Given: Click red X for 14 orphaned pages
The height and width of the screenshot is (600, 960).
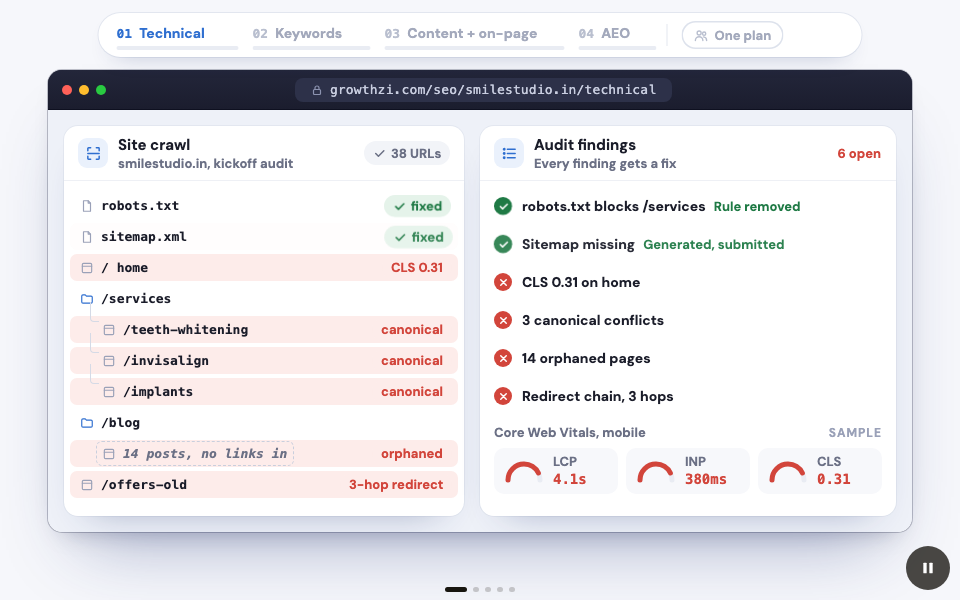Looking at the screenshot, I should [x=503, y=358].
